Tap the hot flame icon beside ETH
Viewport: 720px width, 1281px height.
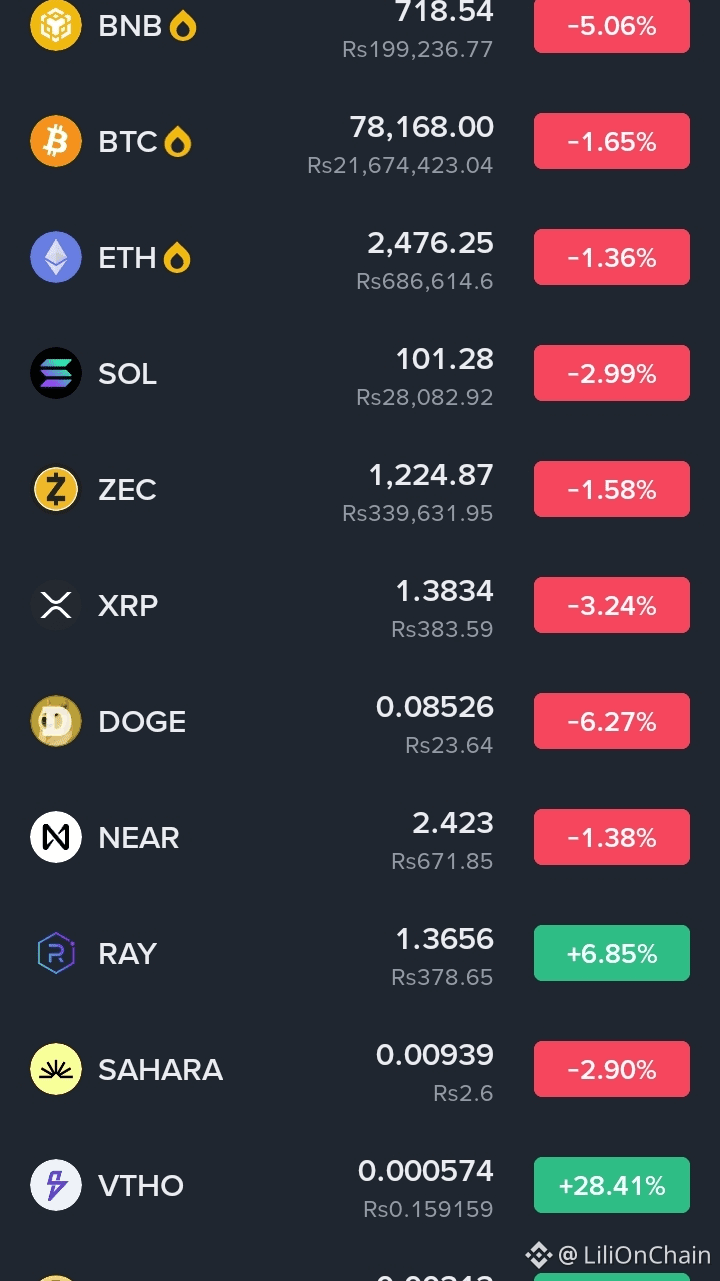pyautogui.click(x=177, y=258)
